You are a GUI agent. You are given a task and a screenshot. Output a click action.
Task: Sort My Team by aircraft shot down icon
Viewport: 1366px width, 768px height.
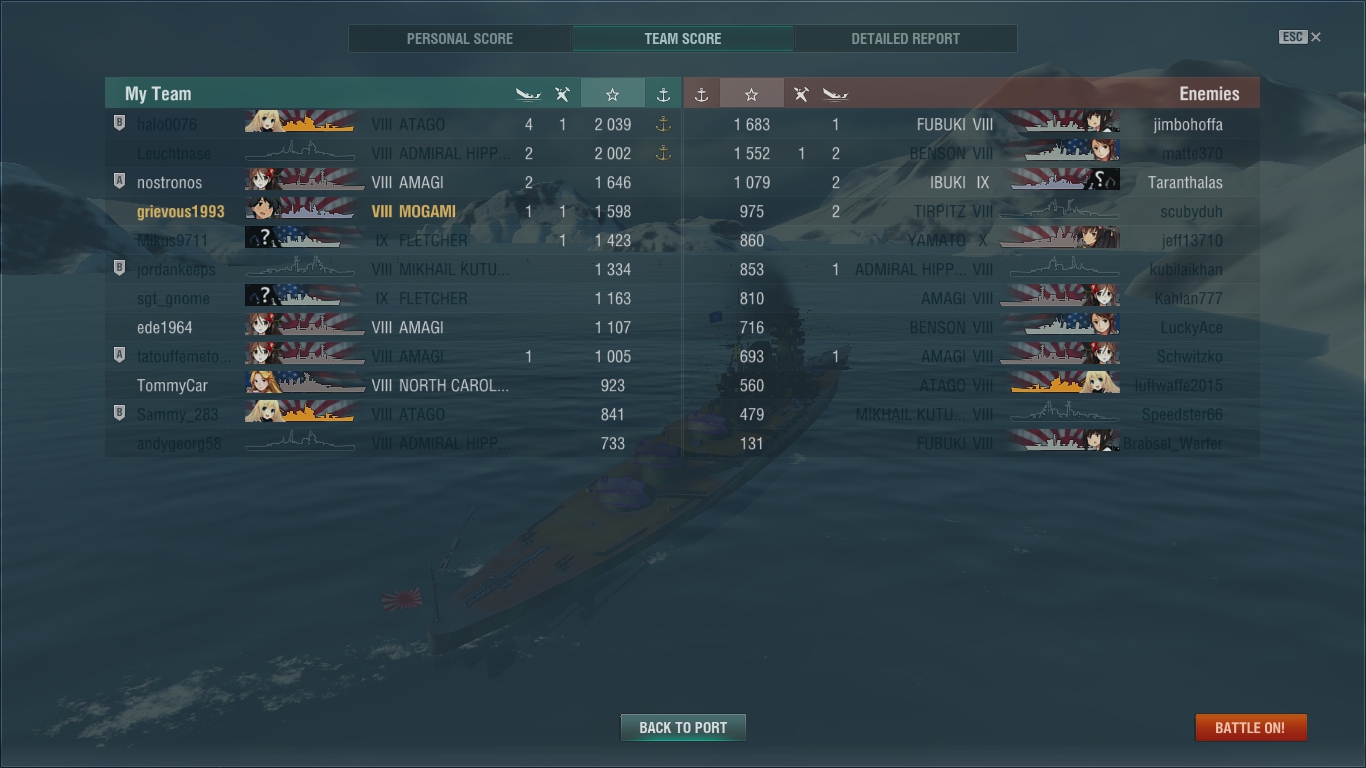(562, 94)
